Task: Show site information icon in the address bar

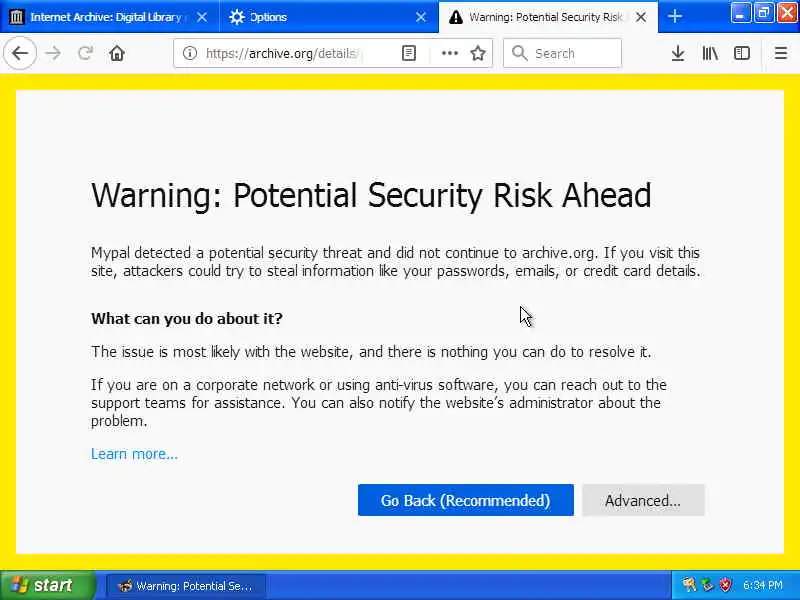Action: point(190,54)
